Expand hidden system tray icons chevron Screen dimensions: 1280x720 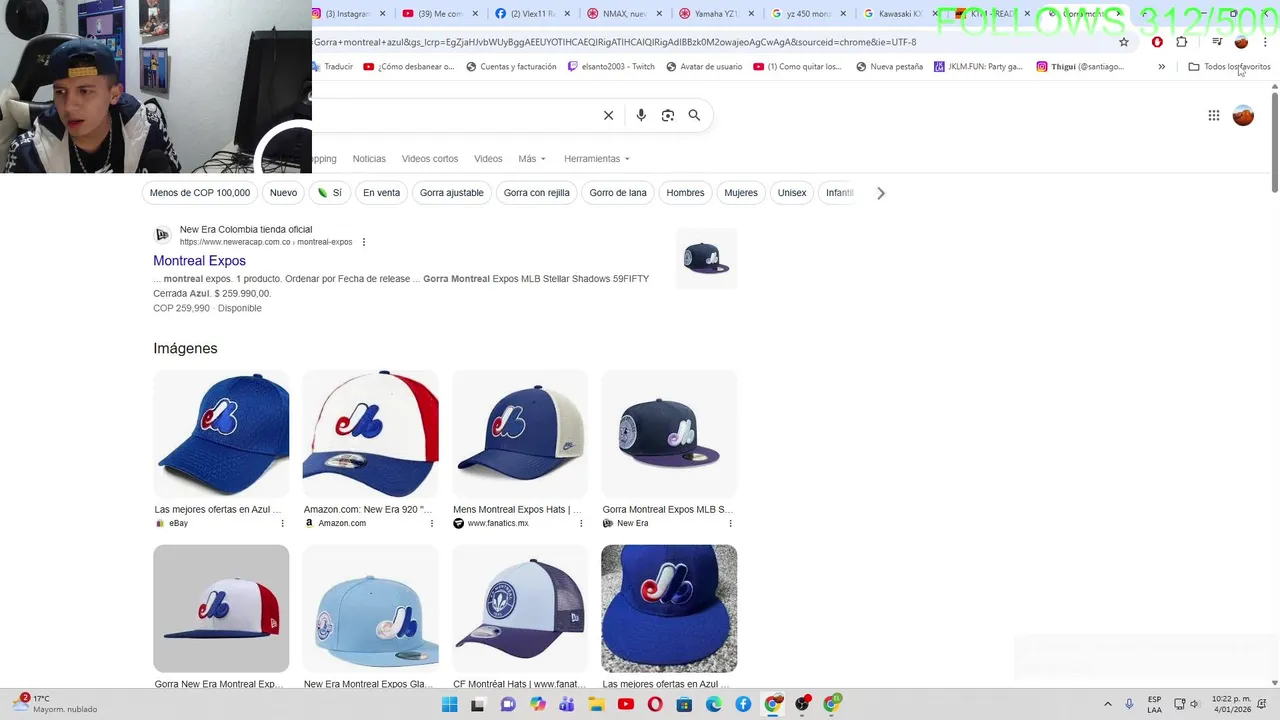coord(1107,705)
